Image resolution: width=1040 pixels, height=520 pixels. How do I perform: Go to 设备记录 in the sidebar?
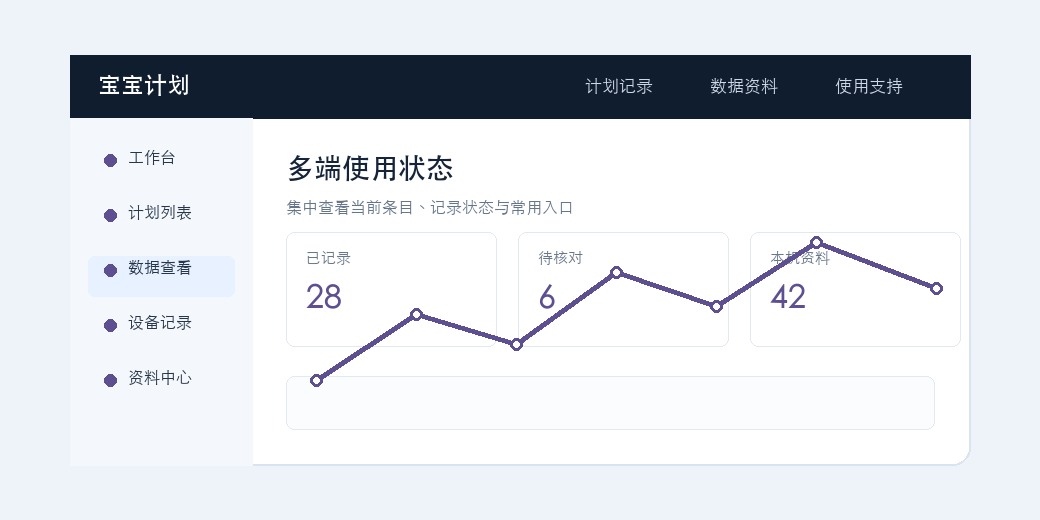161,324
